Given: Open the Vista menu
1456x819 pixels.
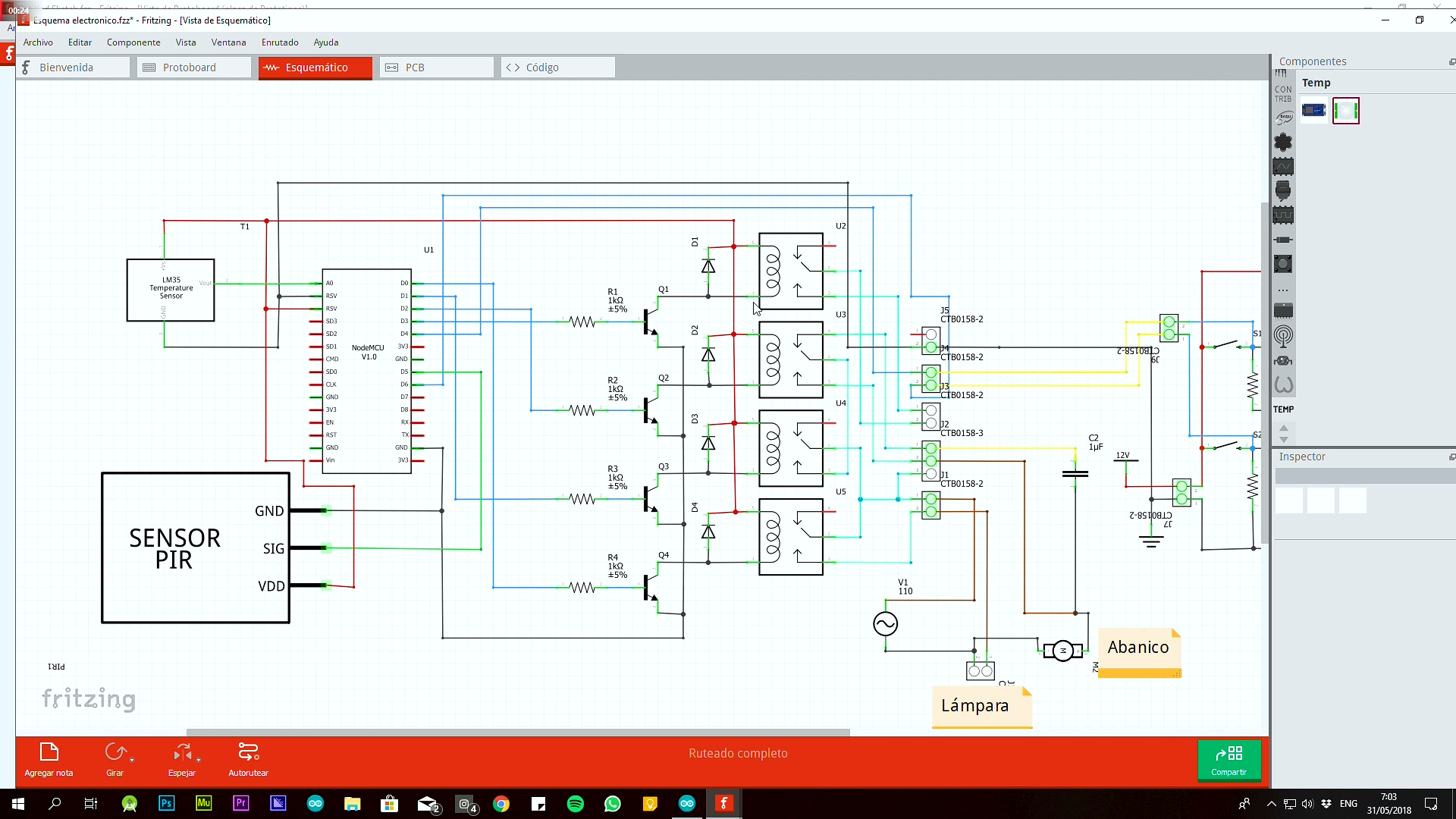Looking at the screenshot, I should coord(186,42).
